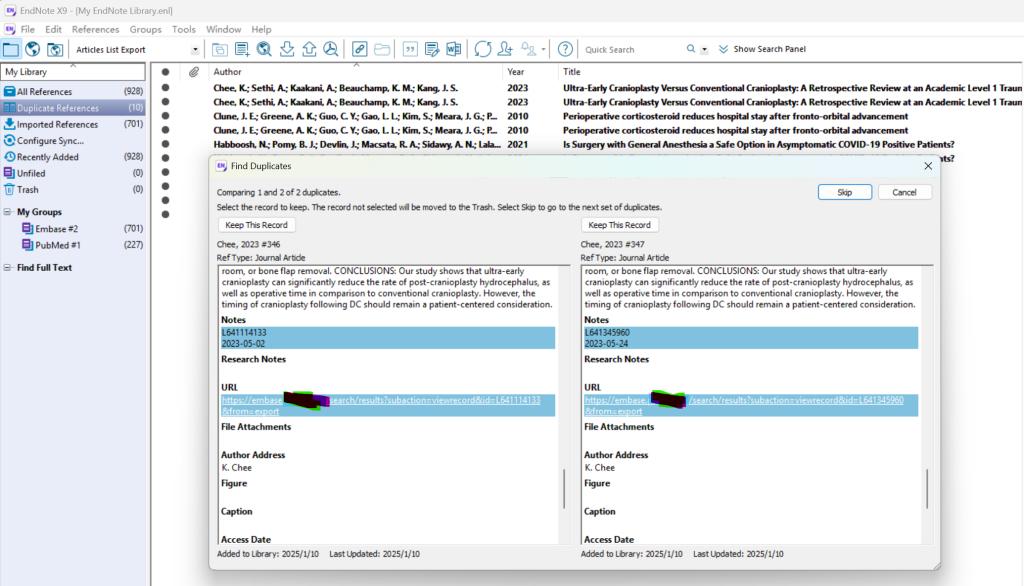
Task: Click the Insert Citation quote icon
Action: pos(410,49)
